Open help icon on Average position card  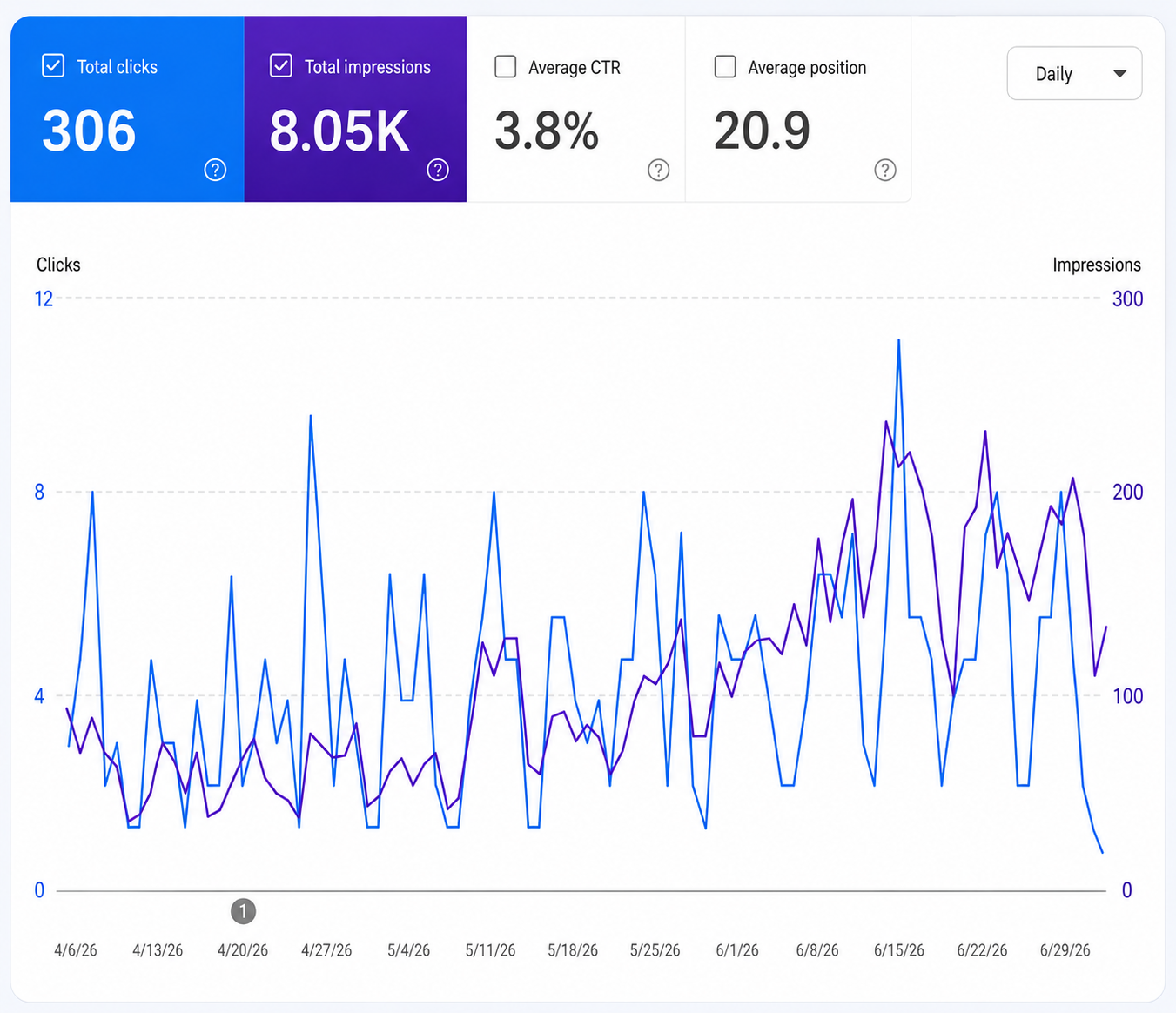tap(885, 170)
